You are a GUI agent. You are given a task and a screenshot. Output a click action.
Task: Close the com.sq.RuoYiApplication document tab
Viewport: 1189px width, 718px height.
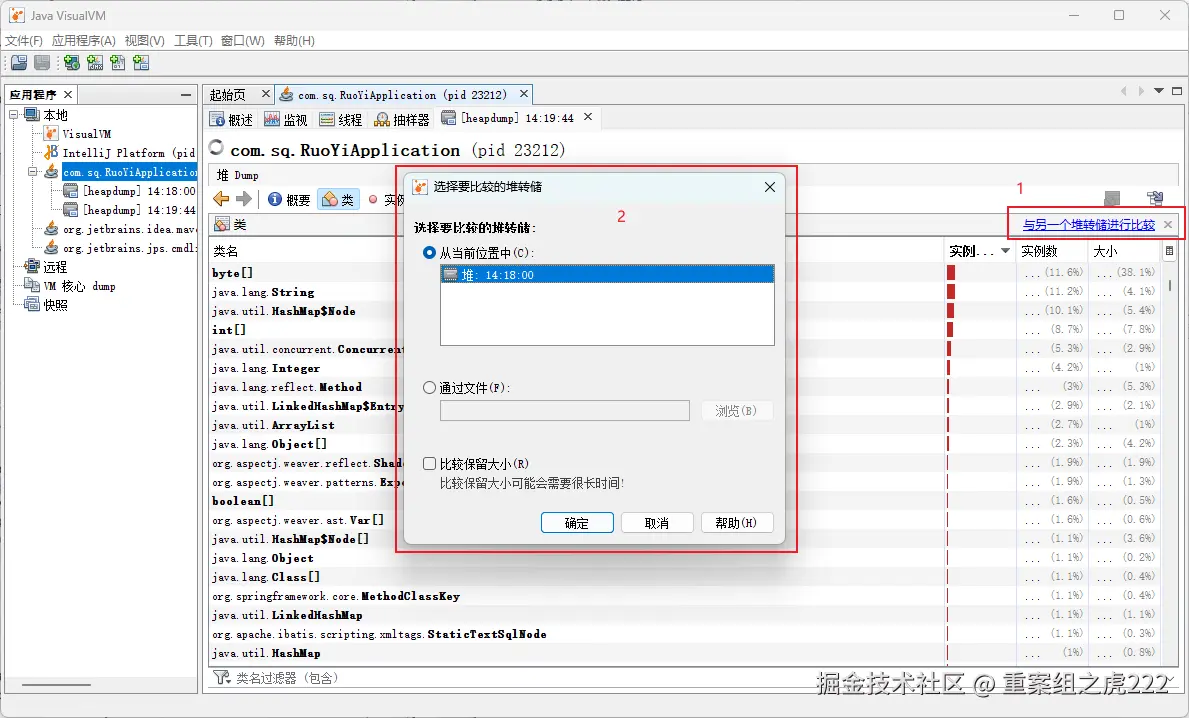[x=523, y=94]
